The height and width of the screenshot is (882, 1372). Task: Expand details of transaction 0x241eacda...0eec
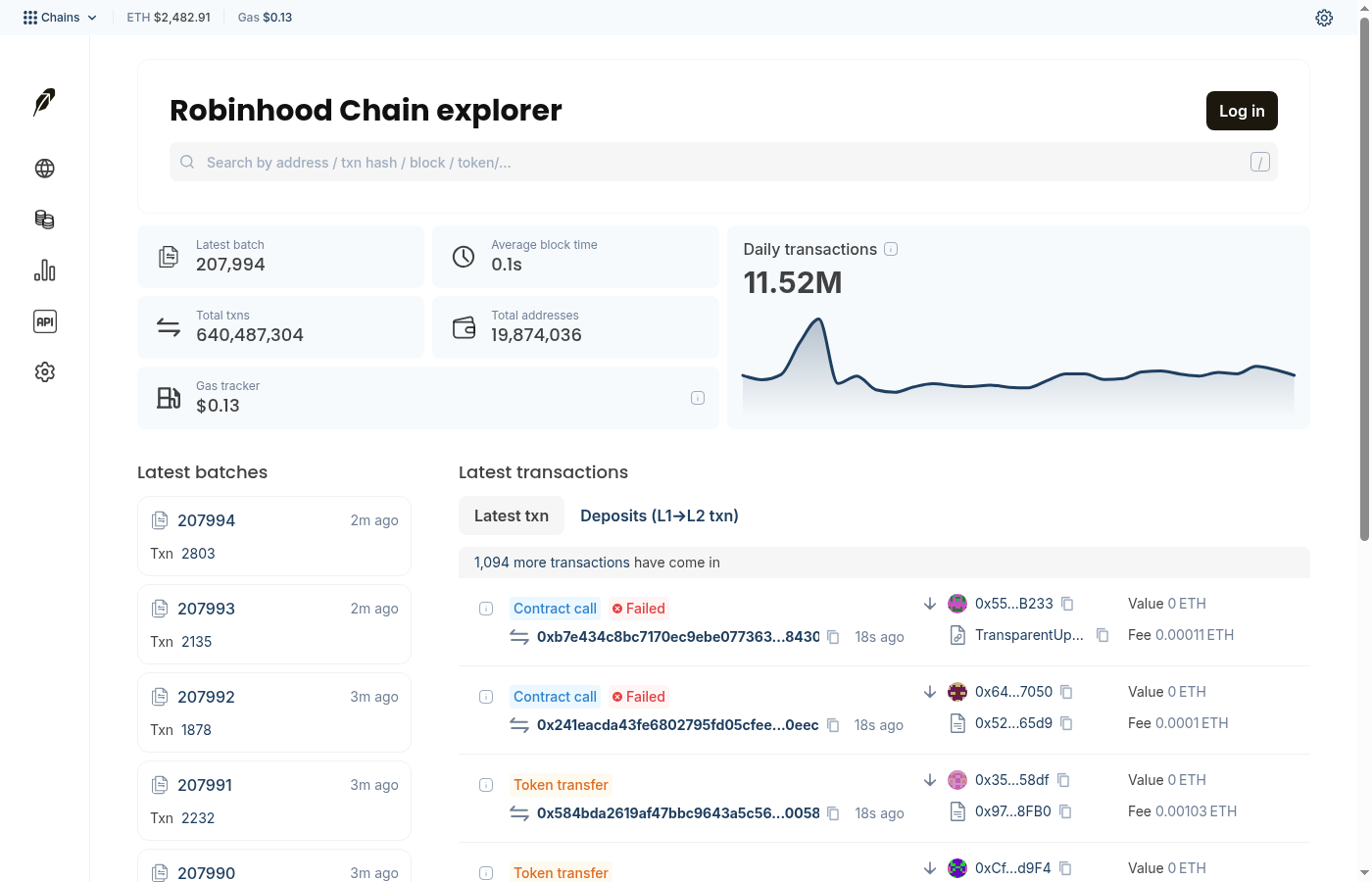(x=486, y=697)
